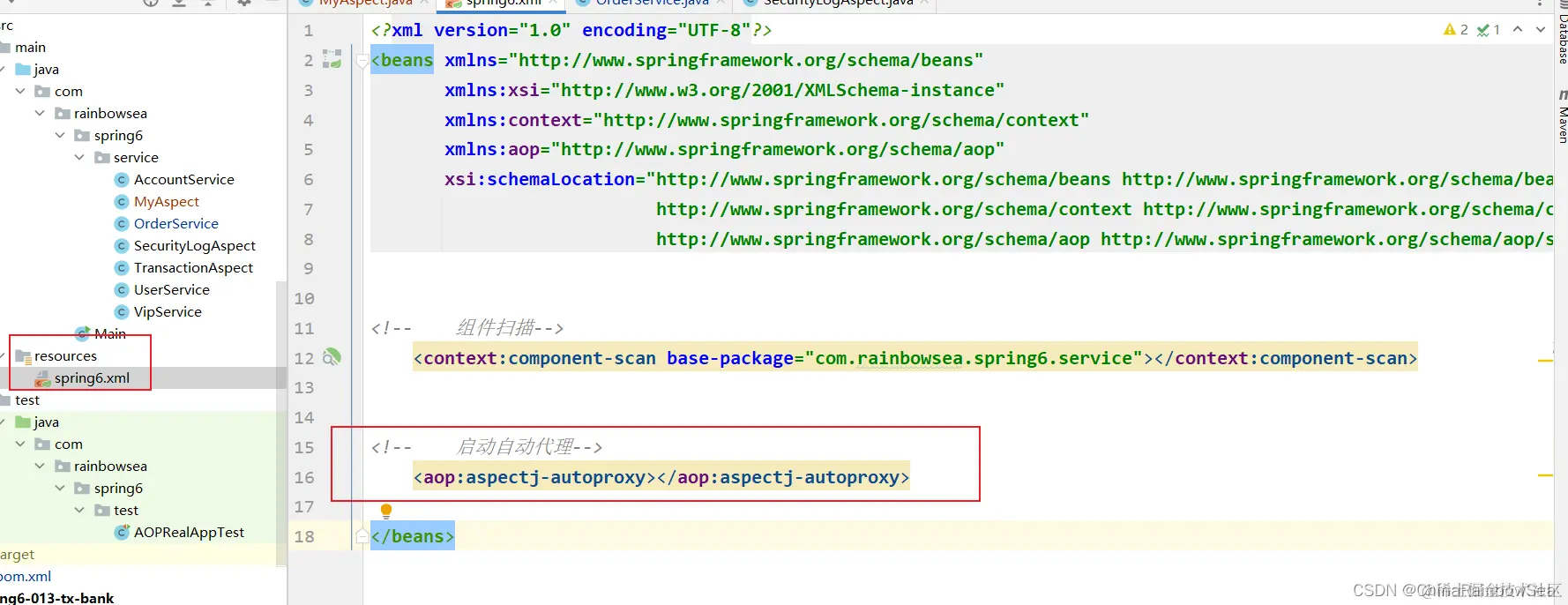Click line number 9 in the gutter
Screen dimensions: 1568x605
pyautogui.click(x=309, y=268)
